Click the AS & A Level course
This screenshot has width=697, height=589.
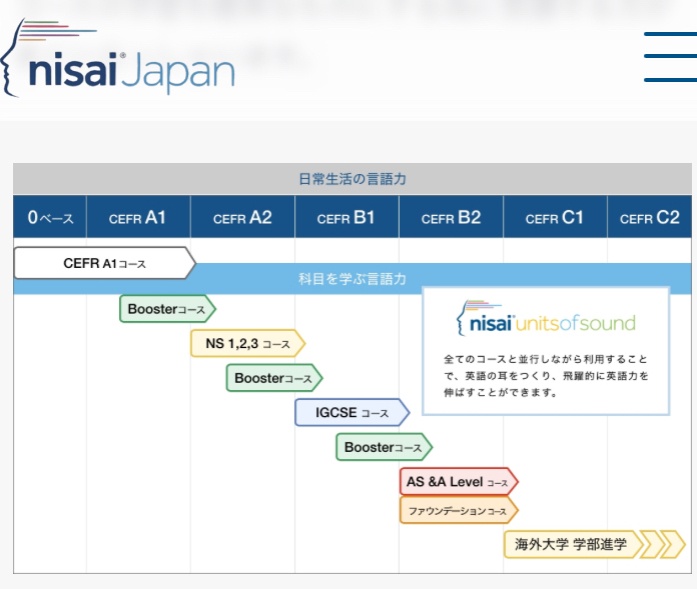457,482
